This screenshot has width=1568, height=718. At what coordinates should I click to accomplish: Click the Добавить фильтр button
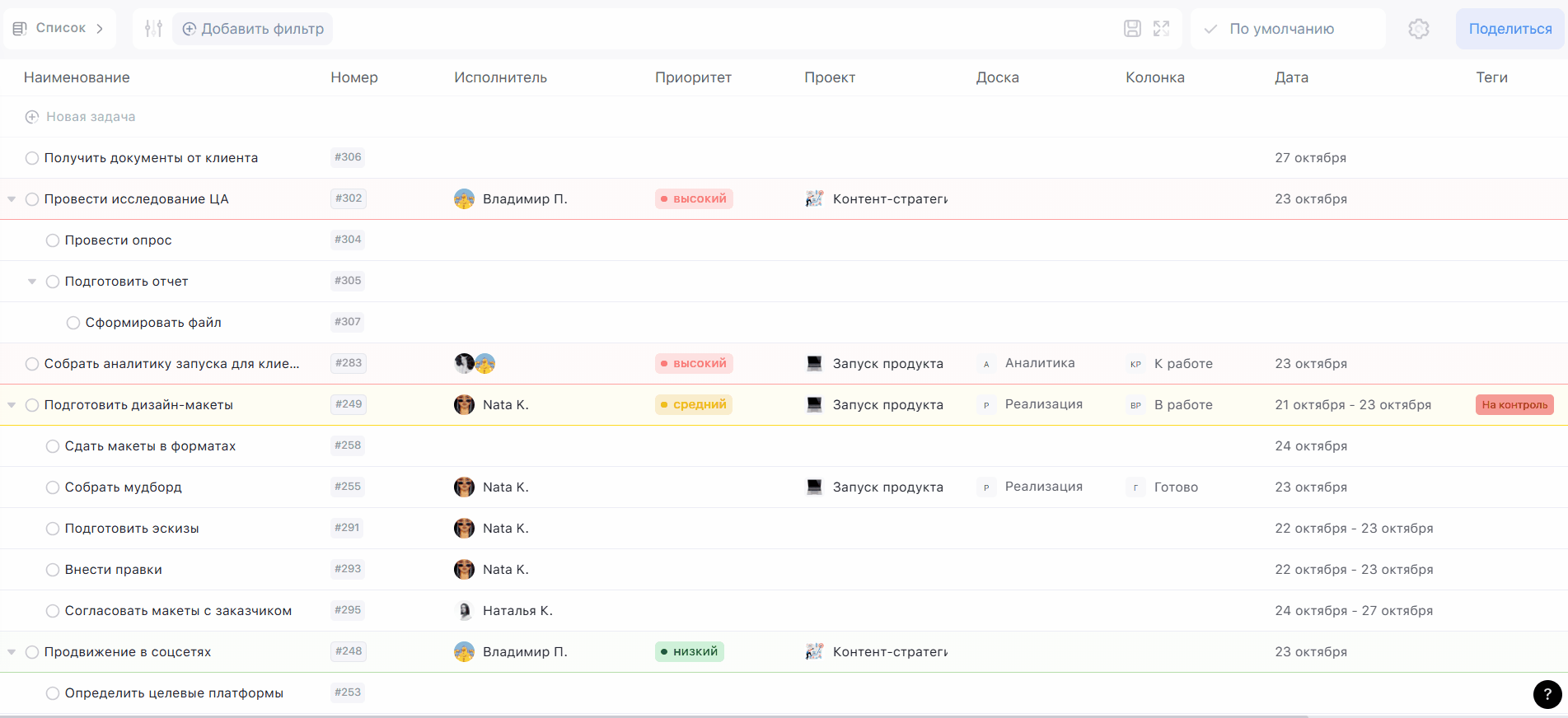(x=253, y=29)
